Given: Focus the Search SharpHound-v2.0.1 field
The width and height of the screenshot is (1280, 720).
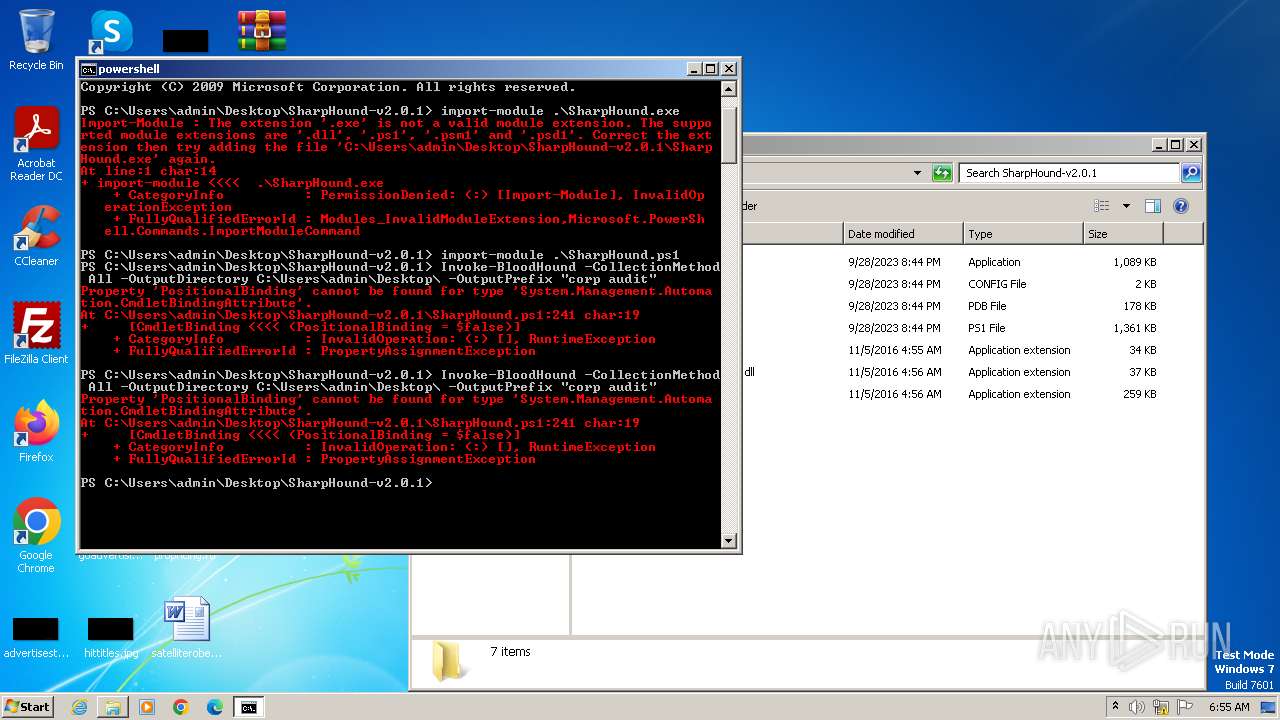Looking at the screenshot, I should click(x=1070, y=173).
